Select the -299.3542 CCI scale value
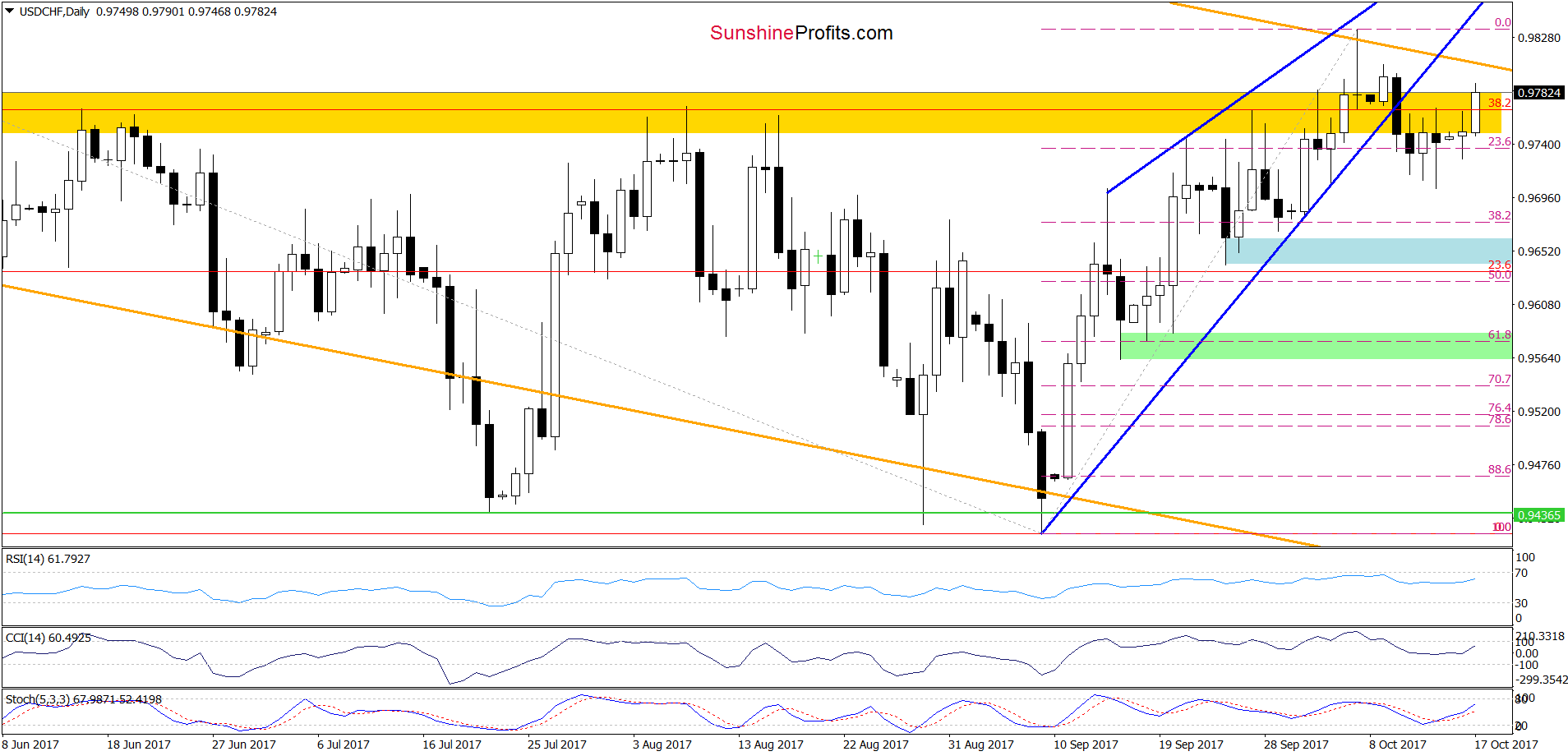 point(1542,680)
